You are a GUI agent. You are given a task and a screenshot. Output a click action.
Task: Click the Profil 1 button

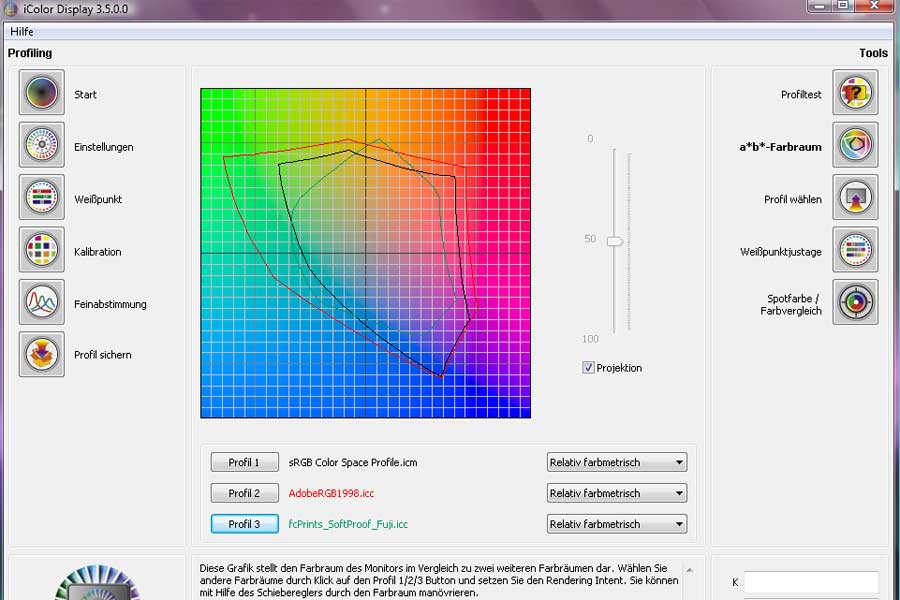pyautogui.click(x=245, y=462)
